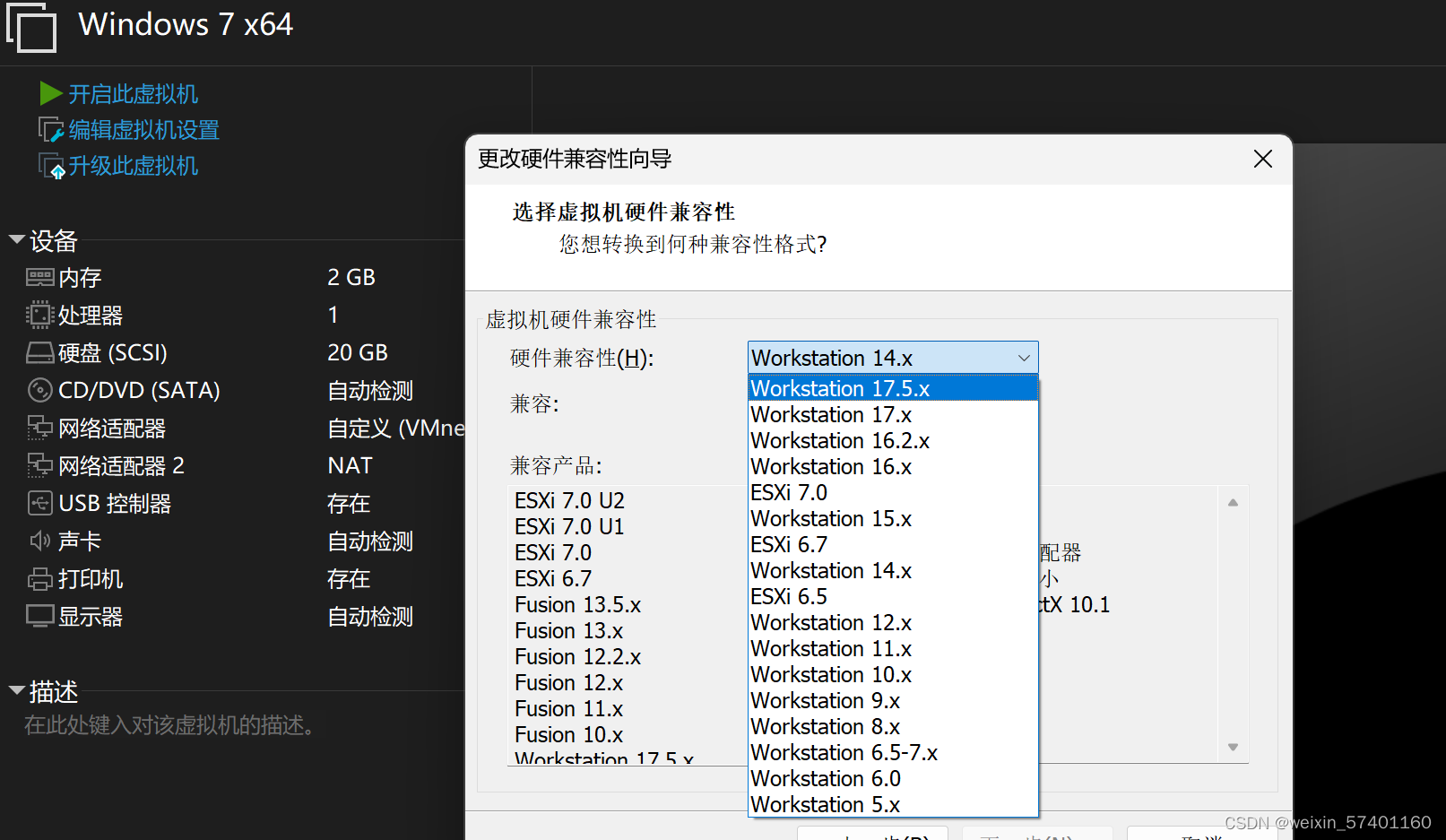Open the 硬件兼容性 dropdown arrow
Viewport: 1446px width, 840px height.
click(x=1023, y=358)
